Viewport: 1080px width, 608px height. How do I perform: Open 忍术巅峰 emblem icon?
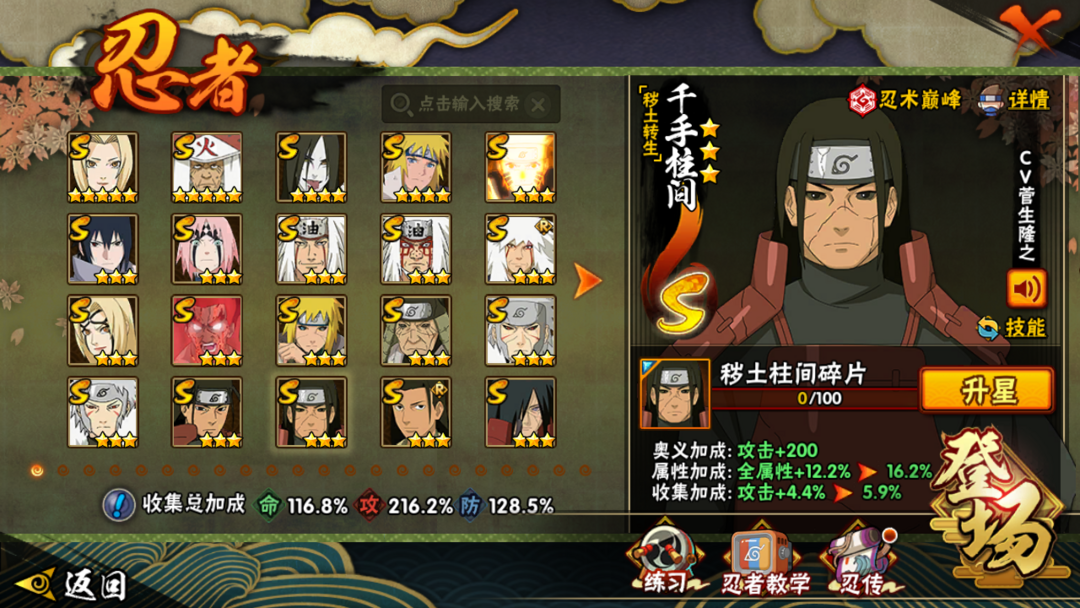[862, 101]
